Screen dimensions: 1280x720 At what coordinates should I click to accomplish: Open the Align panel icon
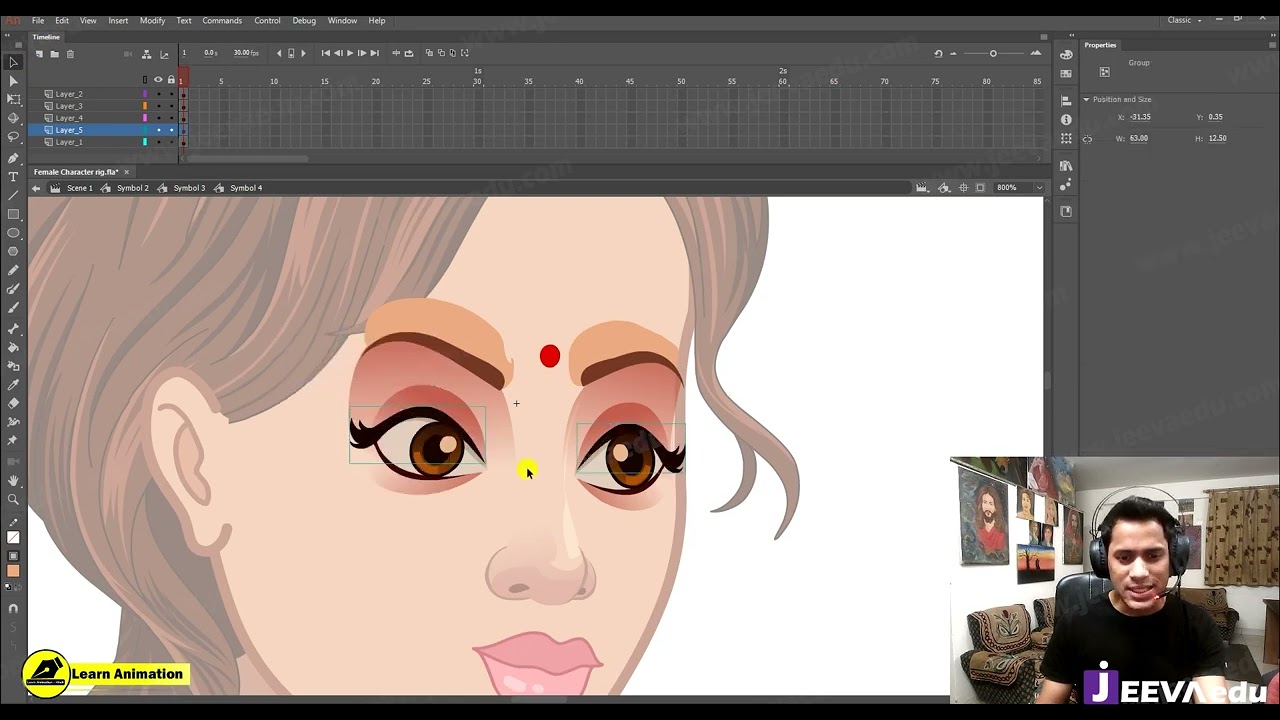pos(1066,101)
